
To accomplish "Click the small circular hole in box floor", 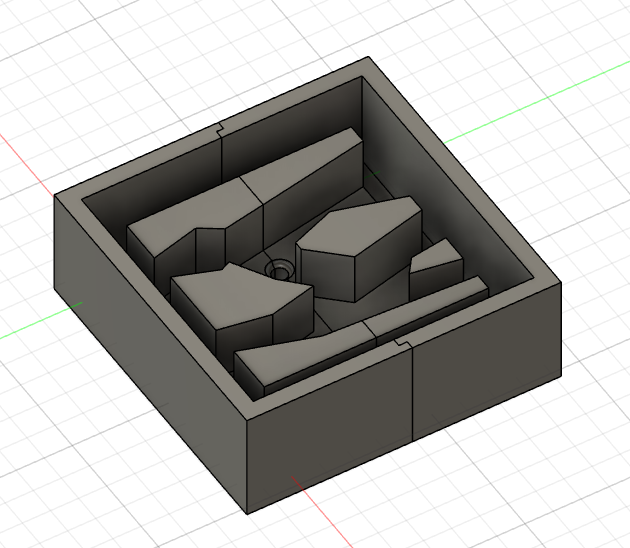I will (279, 270).
